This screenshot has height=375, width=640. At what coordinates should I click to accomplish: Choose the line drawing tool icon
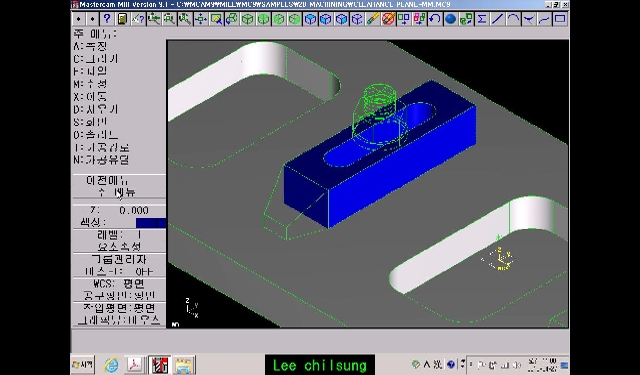tap(497, 19)
